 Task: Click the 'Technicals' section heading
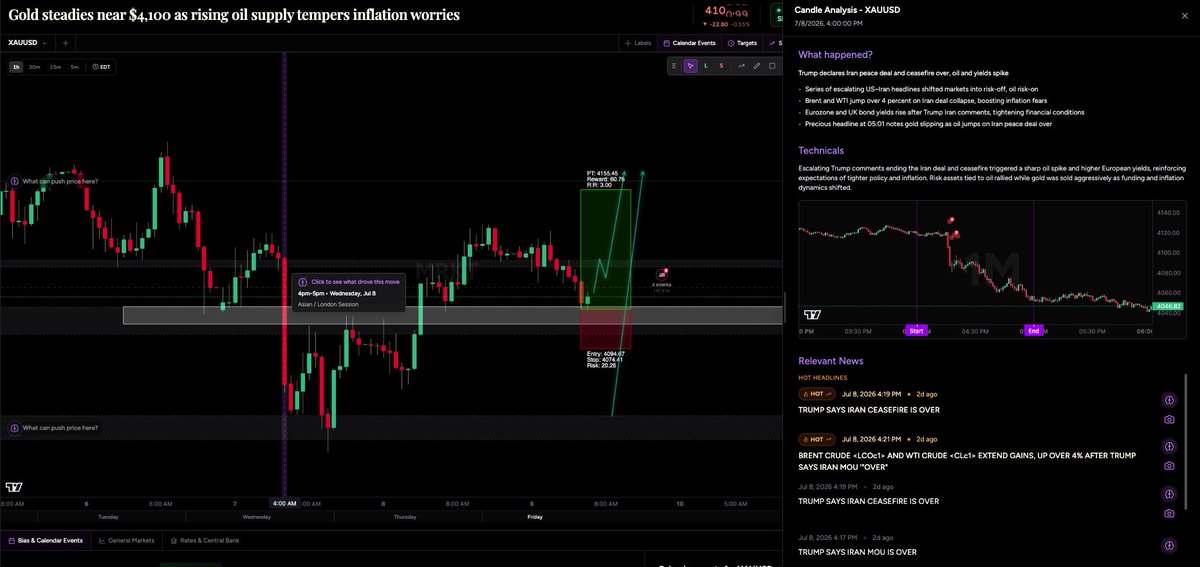[x=821, y=150]
